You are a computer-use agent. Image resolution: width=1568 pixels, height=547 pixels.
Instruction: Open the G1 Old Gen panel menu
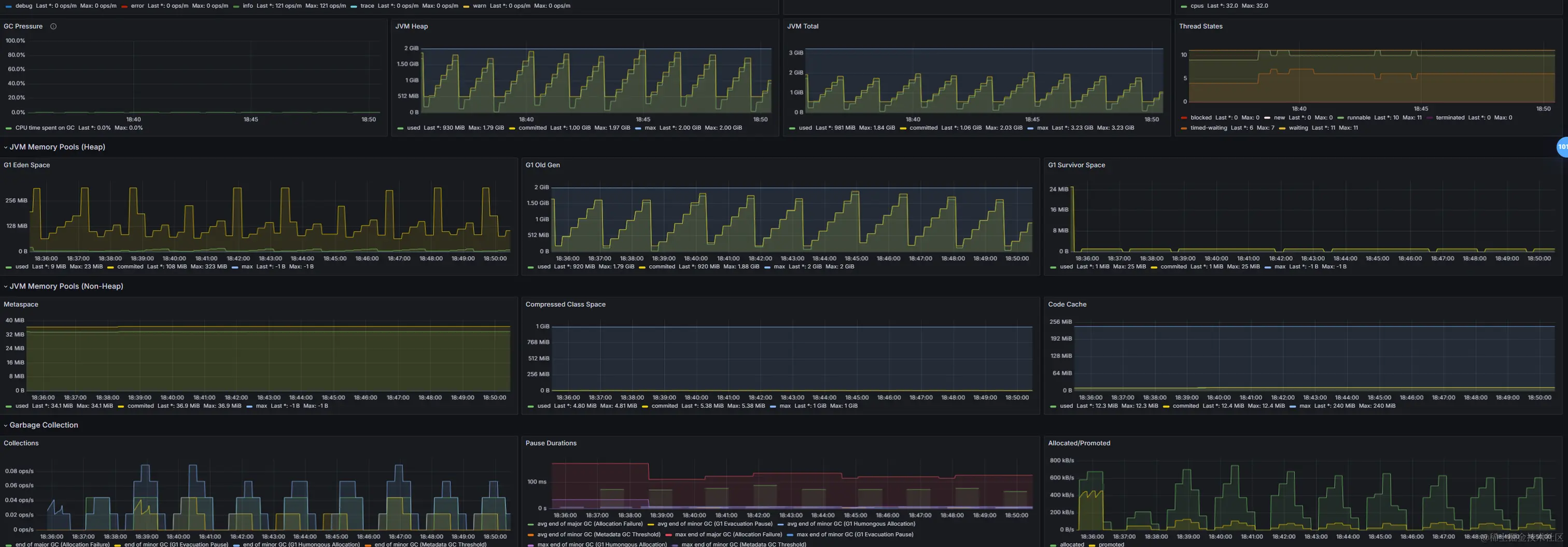pos(542,166)
